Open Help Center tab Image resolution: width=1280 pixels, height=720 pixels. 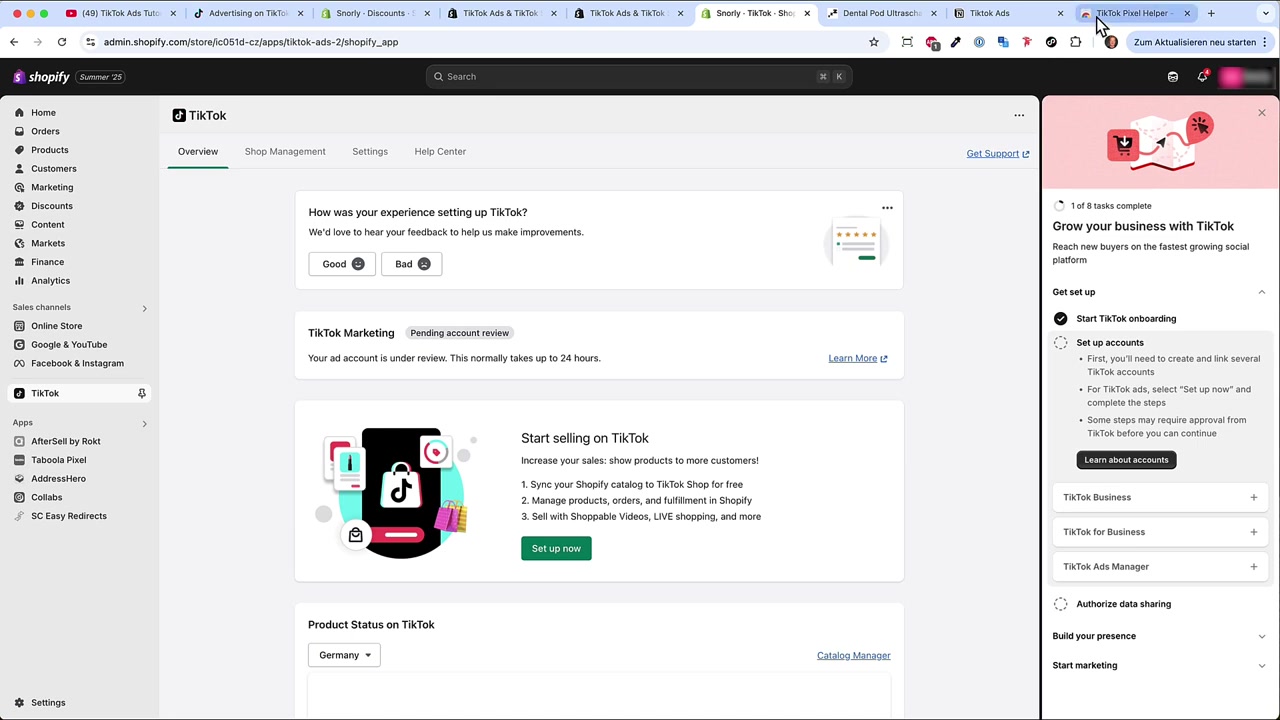click(440, 152)
